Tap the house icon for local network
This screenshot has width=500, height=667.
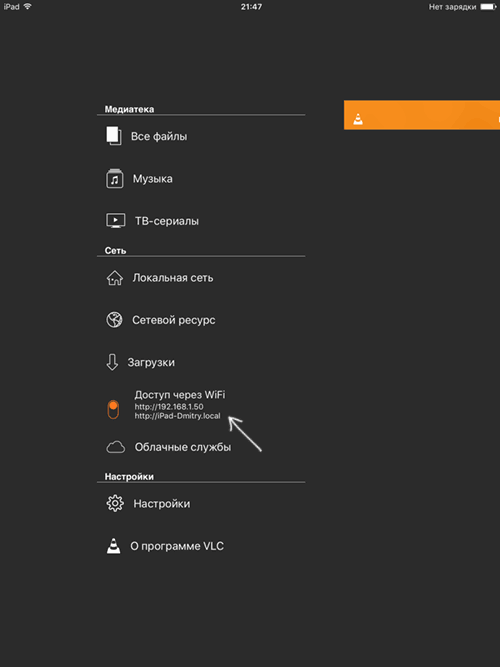tap(114, 278)
